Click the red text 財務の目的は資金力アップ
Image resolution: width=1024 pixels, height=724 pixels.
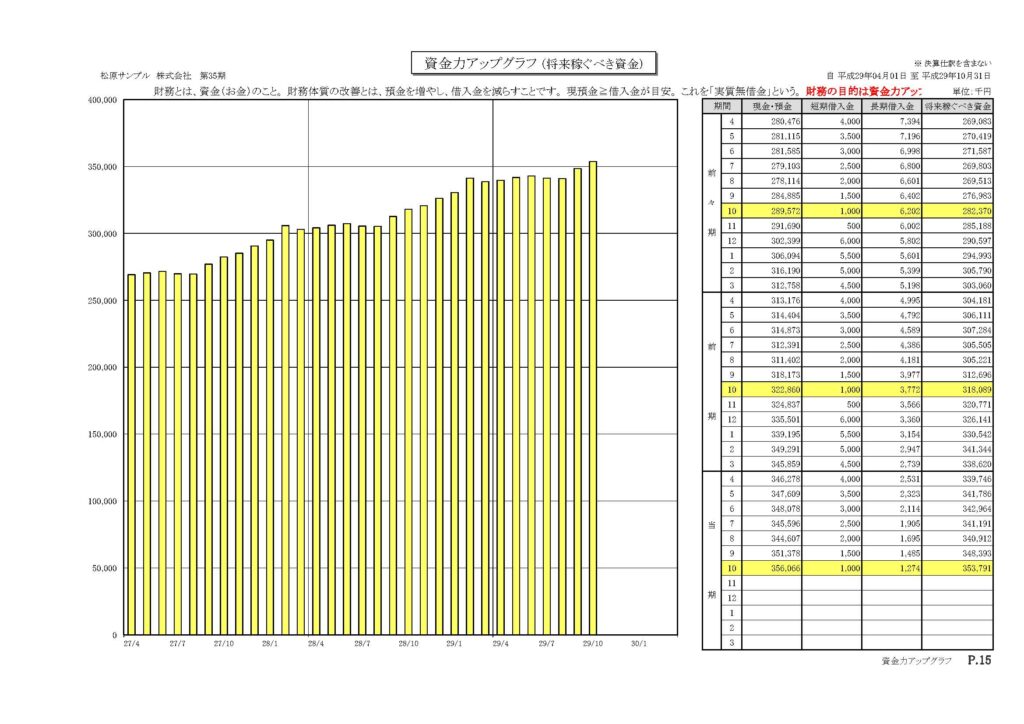pyautogui.click(x=863, y=91)
